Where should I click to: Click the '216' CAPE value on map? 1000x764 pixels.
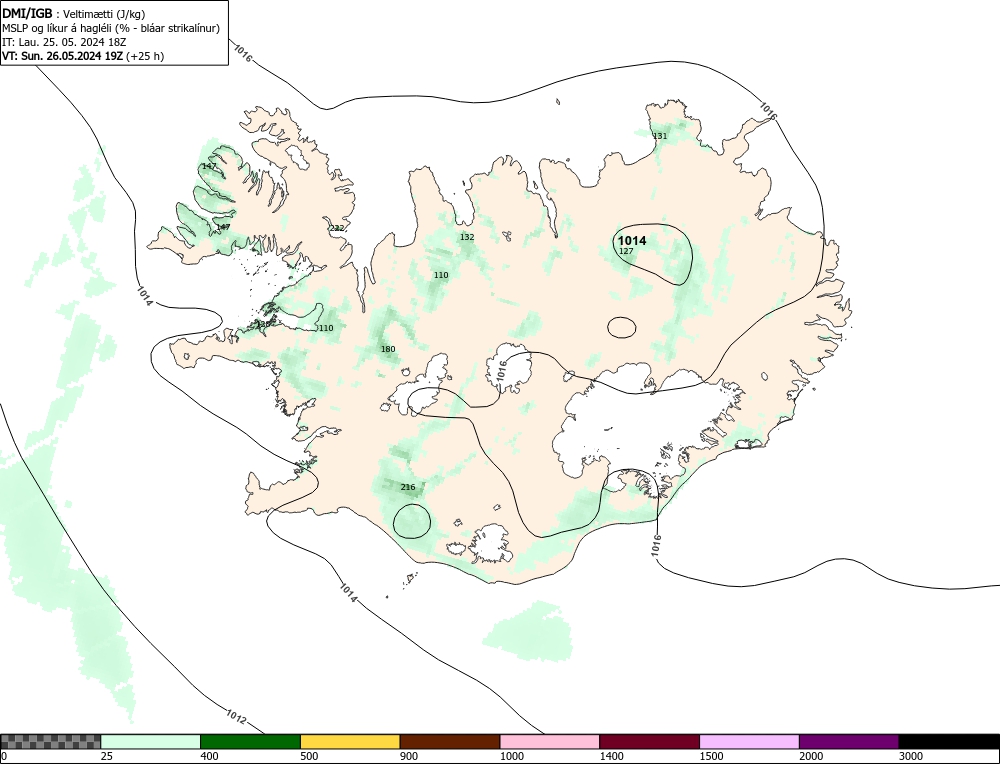click(x=408, y=487)
